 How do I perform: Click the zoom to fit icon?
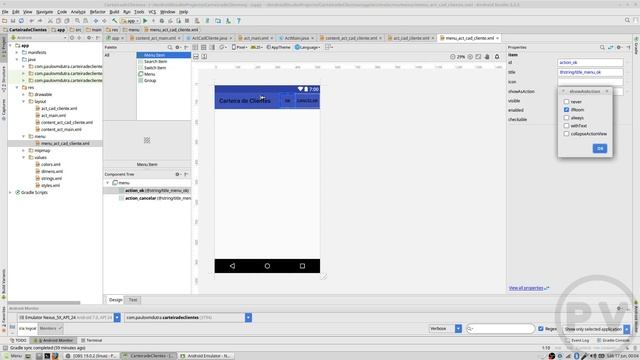click(x=478, y=57)
